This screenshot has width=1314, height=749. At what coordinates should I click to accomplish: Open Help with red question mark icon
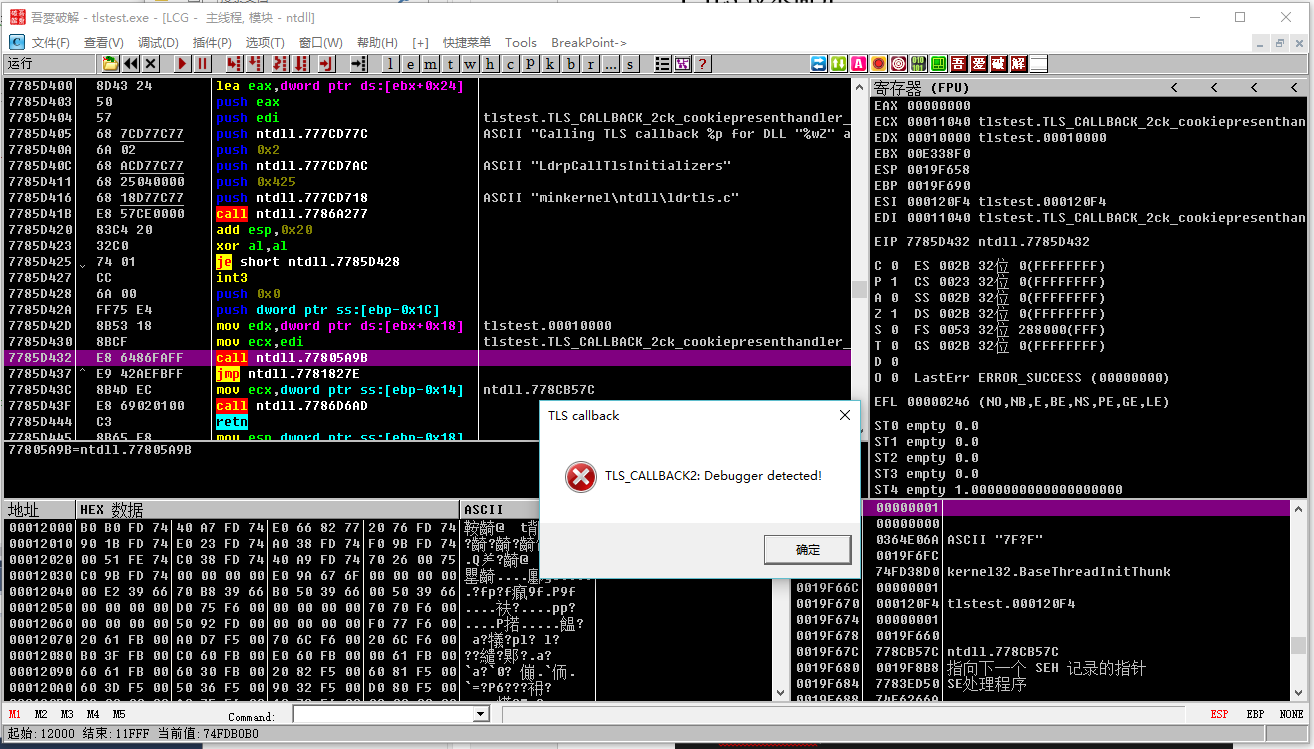pos(702,63)
